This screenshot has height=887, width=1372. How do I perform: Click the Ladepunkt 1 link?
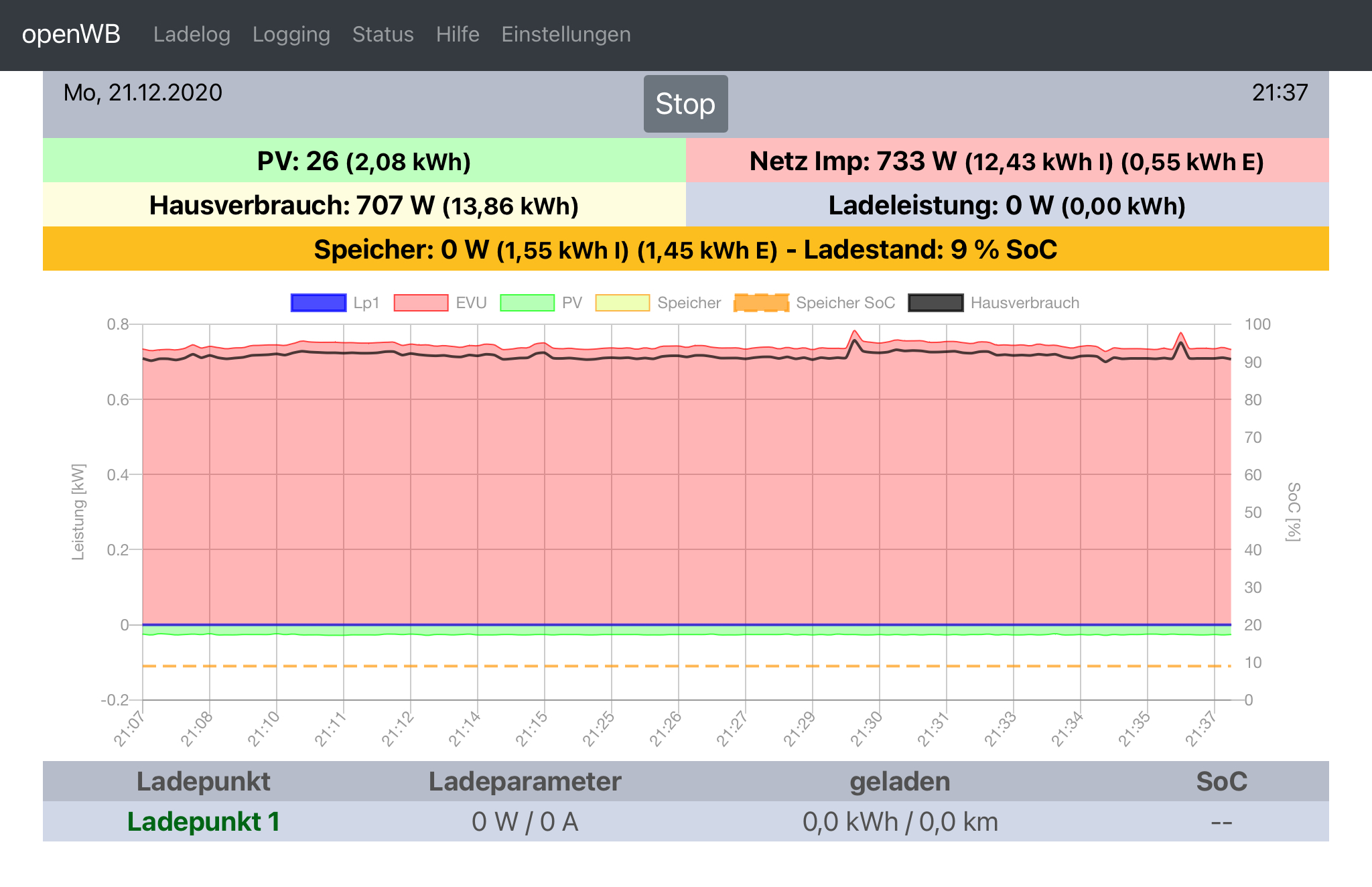(203, 821)
